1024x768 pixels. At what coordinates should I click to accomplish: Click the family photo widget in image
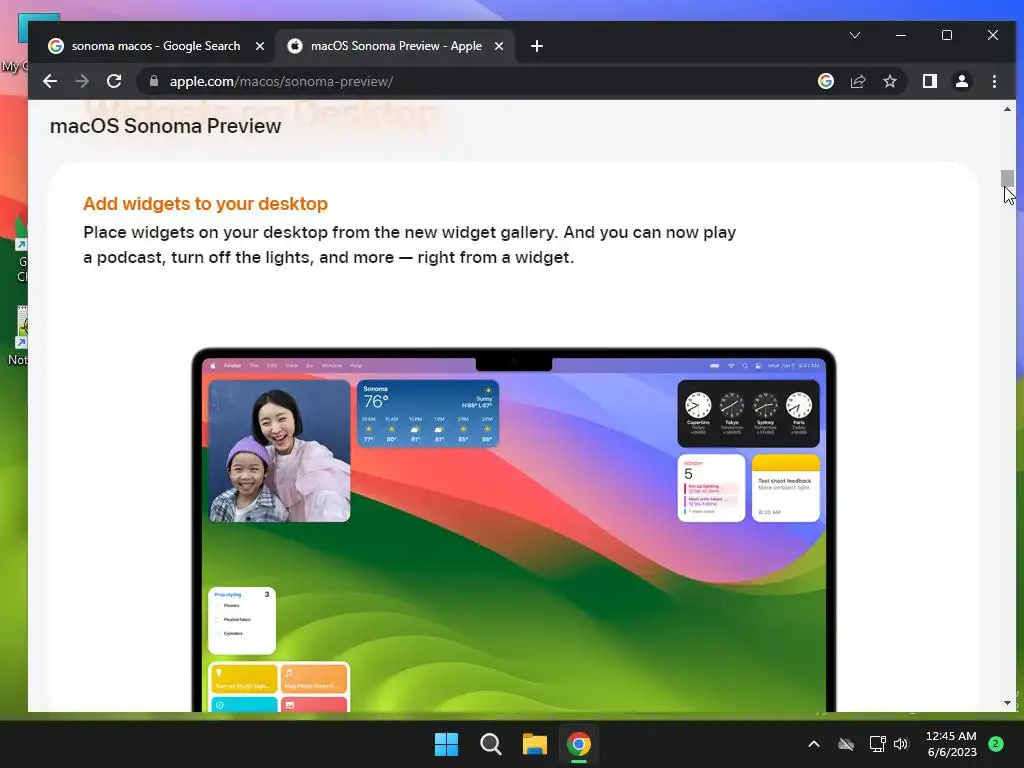280,451
